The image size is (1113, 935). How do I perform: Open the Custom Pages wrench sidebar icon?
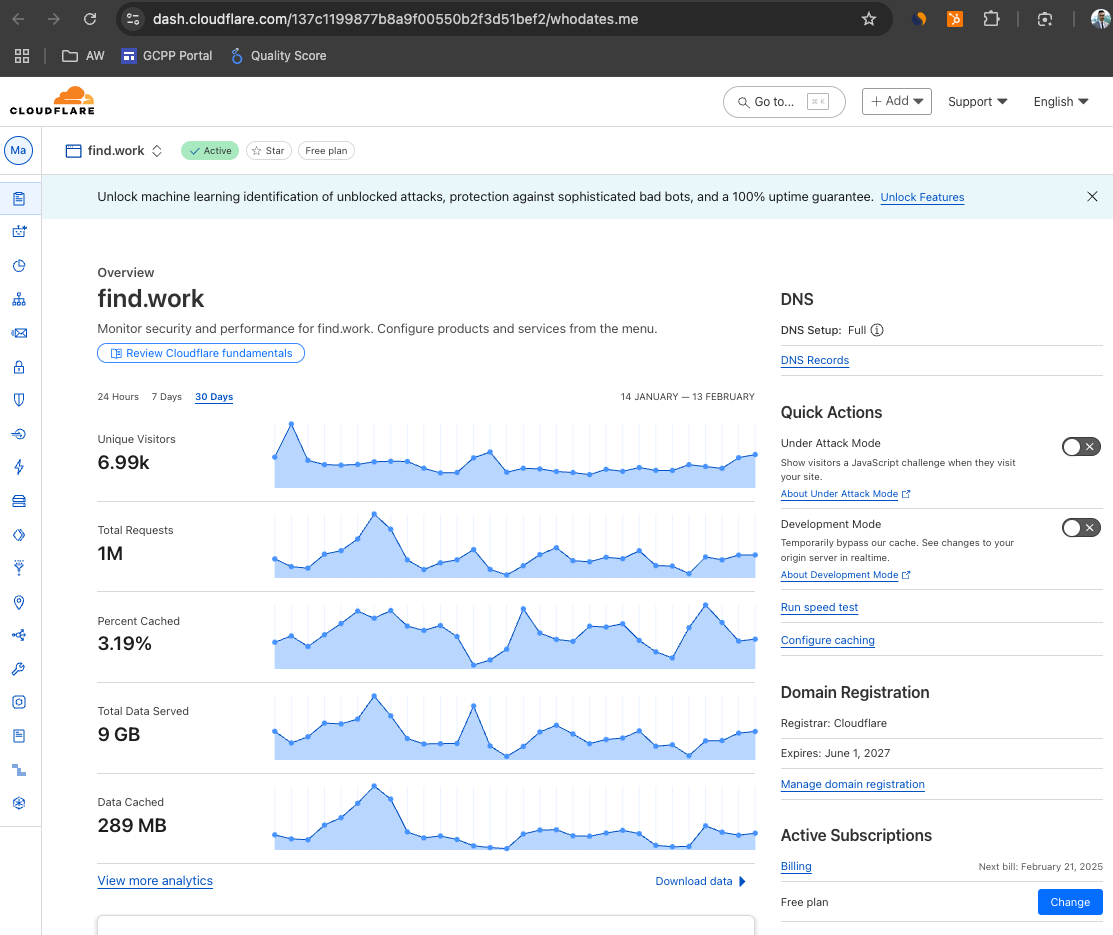pyautogui.click(x=19, y=669)
